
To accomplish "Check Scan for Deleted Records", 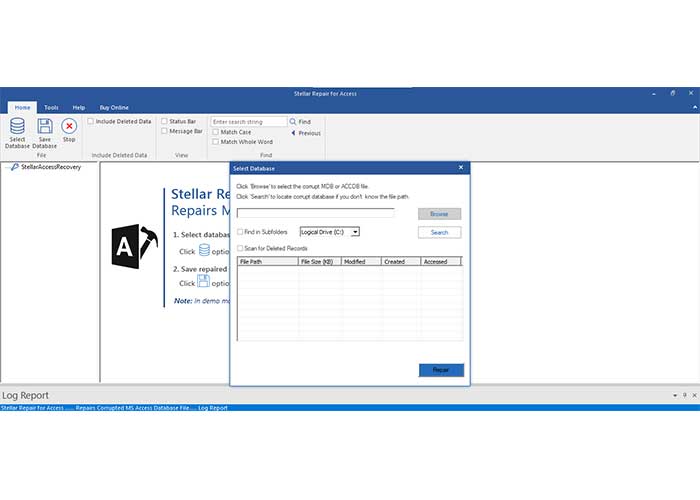I will 240,248.
